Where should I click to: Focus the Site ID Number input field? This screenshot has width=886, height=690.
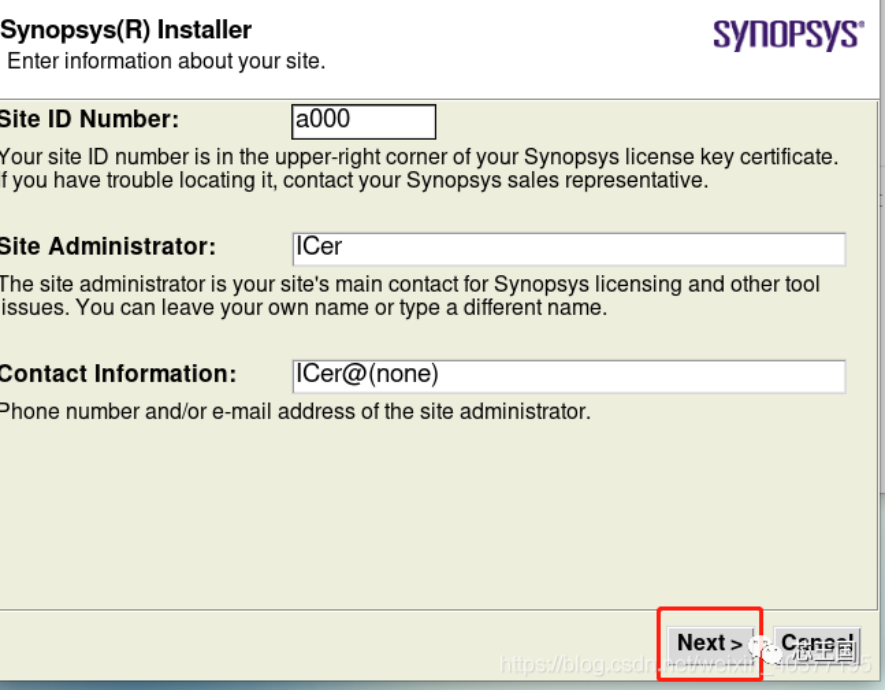click(364, 121)
